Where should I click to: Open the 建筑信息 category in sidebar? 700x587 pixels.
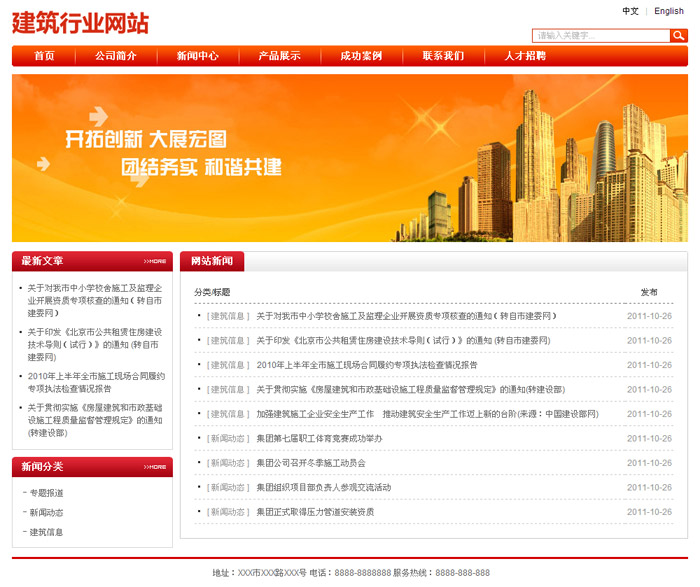click(x=46, y=532)
